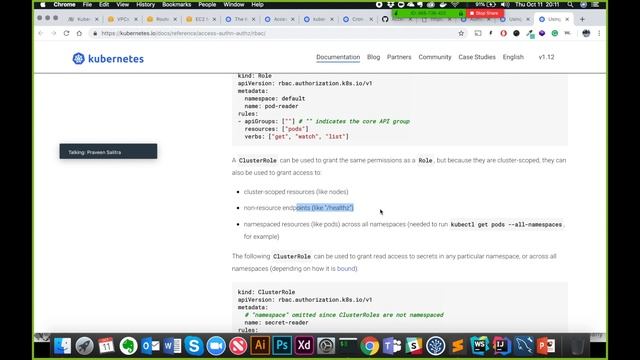Open the English language dropdown
640x360 pixels.
pos(513,57)
